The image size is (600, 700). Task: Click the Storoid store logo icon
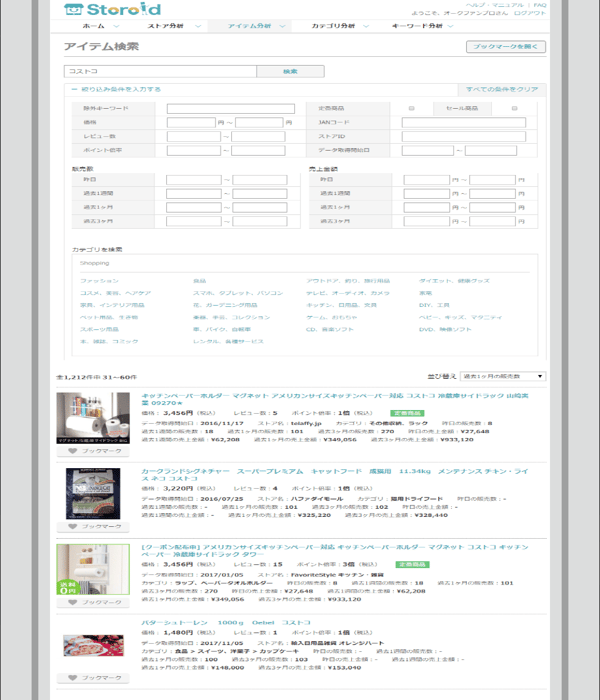(x=74, y=9)
